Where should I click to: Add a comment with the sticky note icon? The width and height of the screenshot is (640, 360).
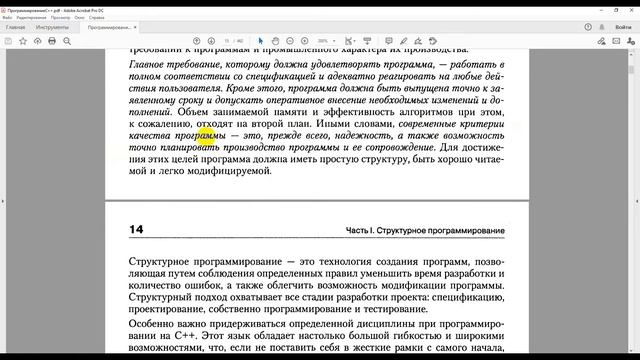tap(389, 41)
